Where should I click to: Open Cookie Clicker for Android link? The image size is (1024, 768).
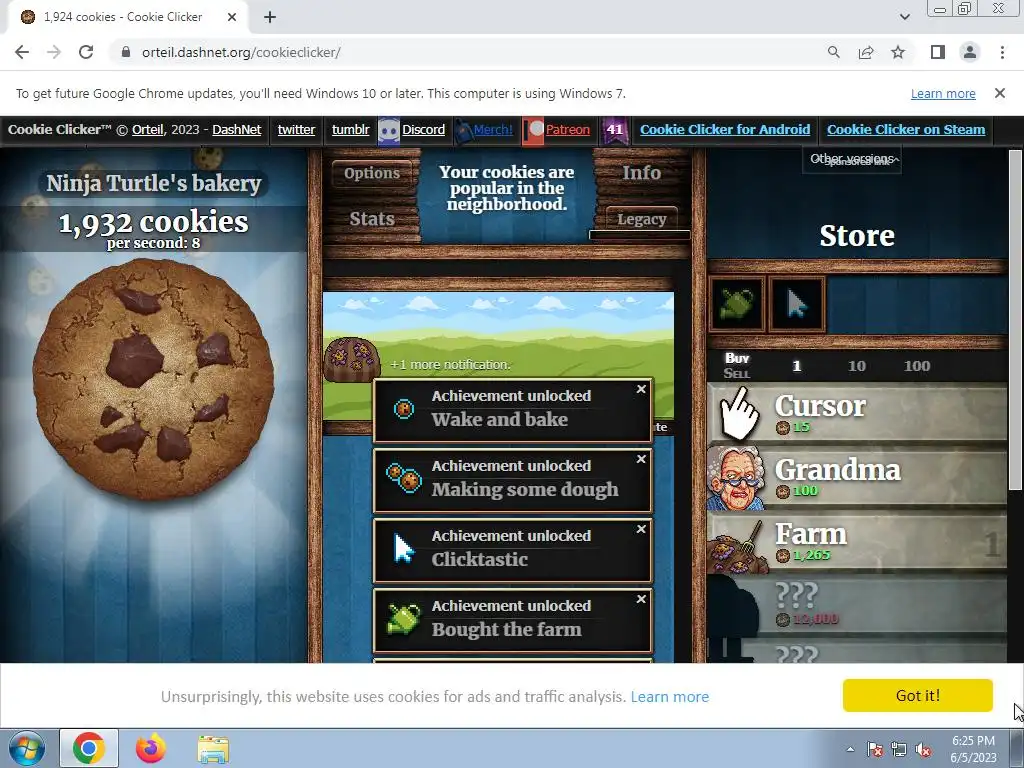[725, 130]
